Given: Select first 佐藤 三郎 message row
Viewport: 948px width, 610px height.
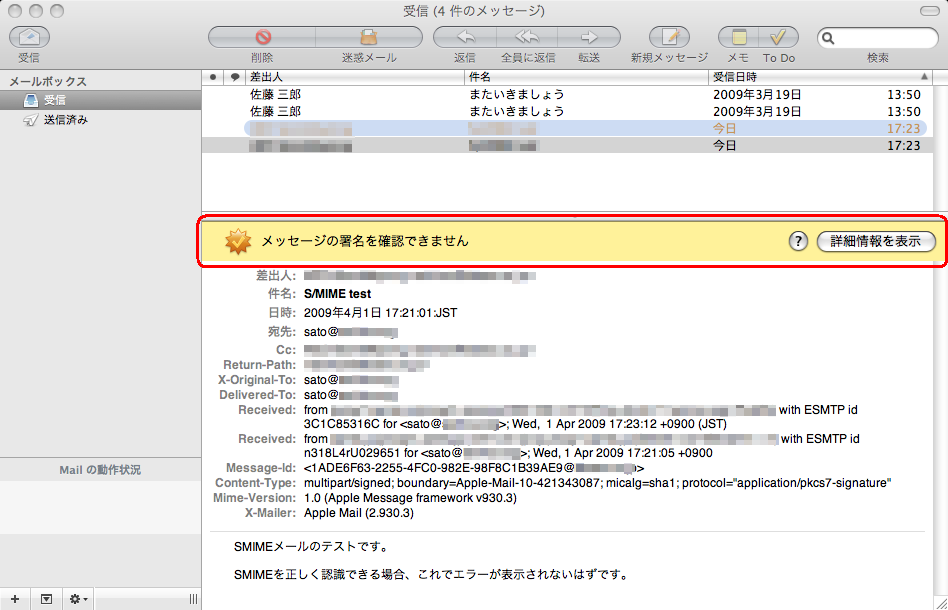Looking at the screenshot, I should [567, 94].
